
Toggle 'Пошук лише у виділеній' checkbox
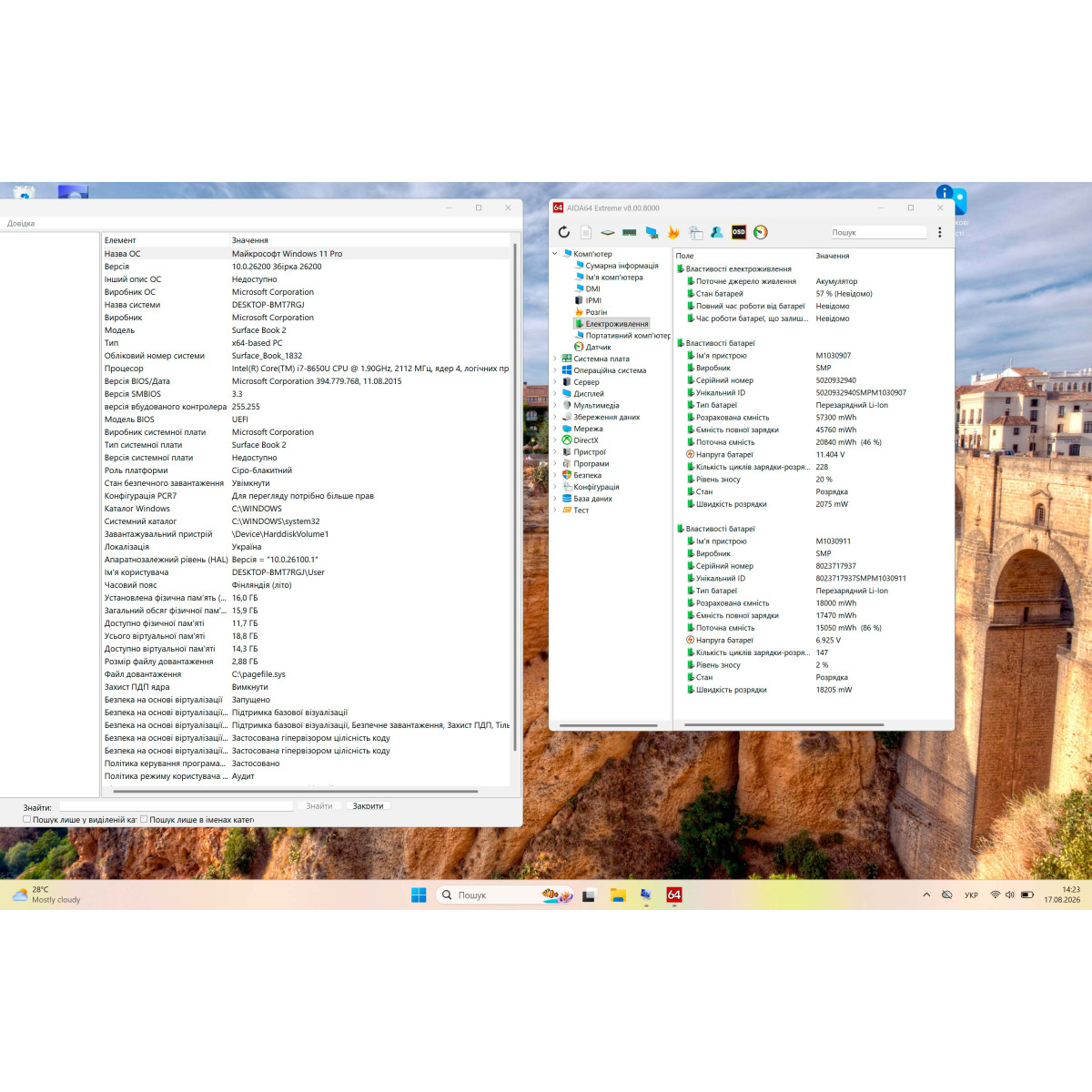pos(27,819)
